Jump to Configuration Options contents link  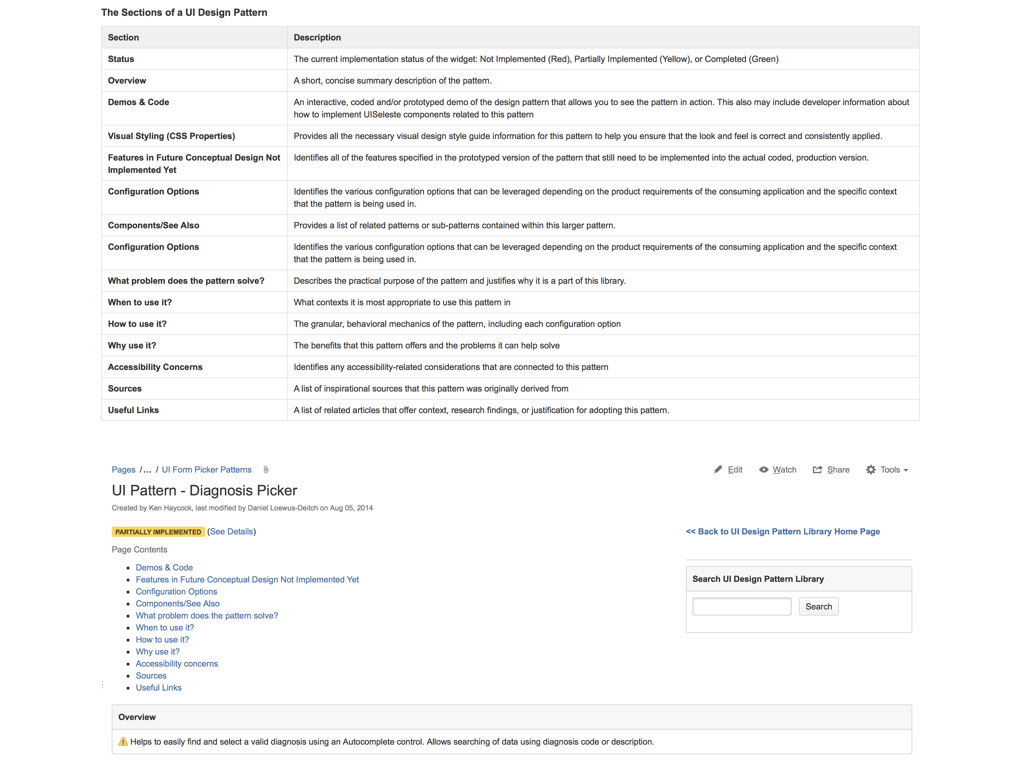pyautogui.click(x=176, y=592)
